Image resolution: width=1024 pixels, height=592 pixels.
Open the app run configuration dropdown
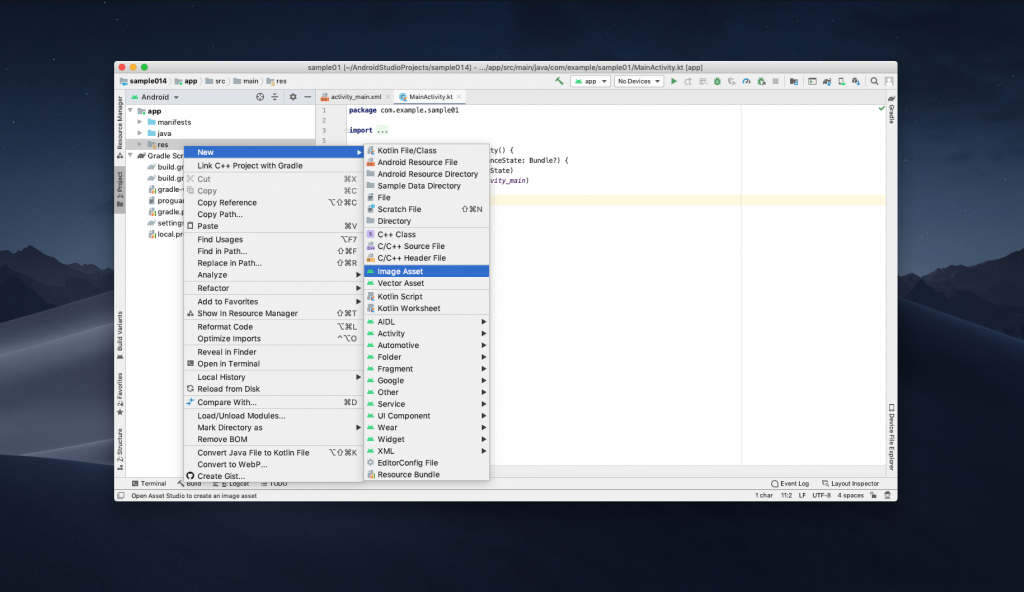coord(590,81)
